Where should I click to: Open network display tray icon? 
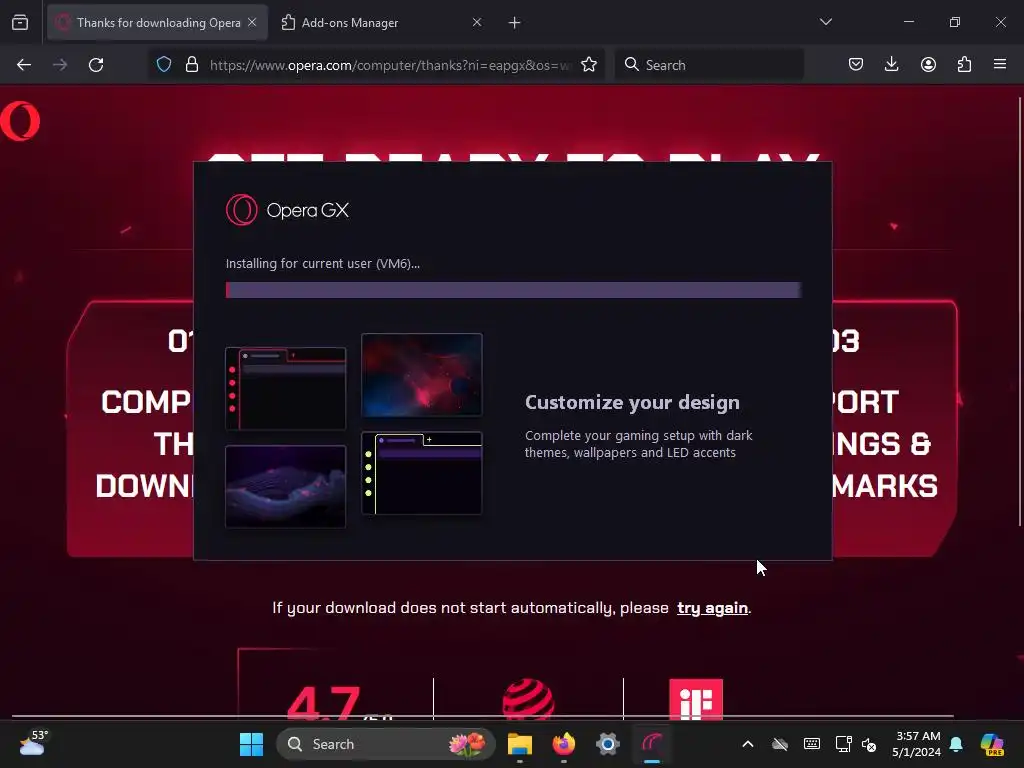pos(843,744)
